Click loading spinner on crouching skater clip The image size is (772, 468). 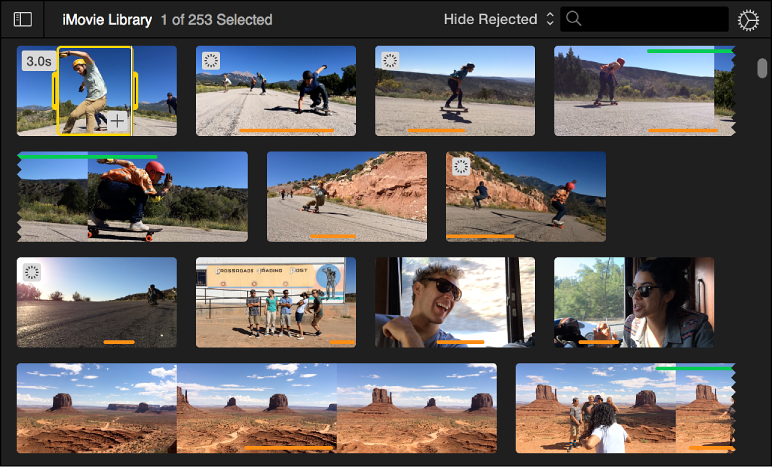point(211,61)
